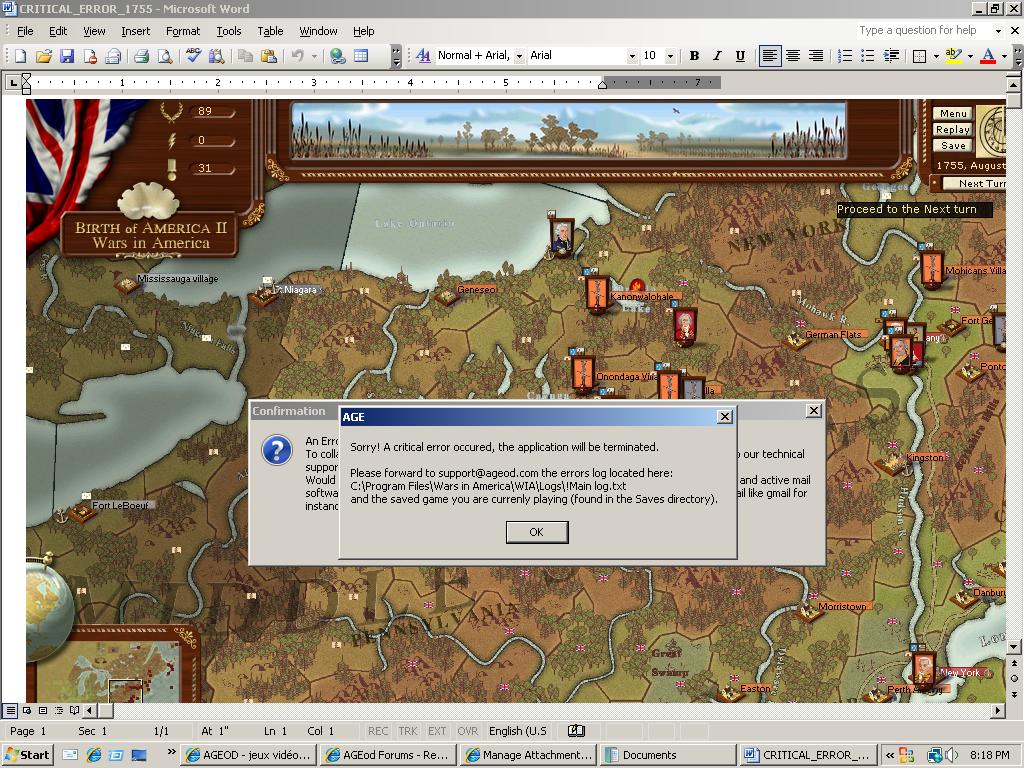Enable overtype mode via OVR indicator

point(467,731)
